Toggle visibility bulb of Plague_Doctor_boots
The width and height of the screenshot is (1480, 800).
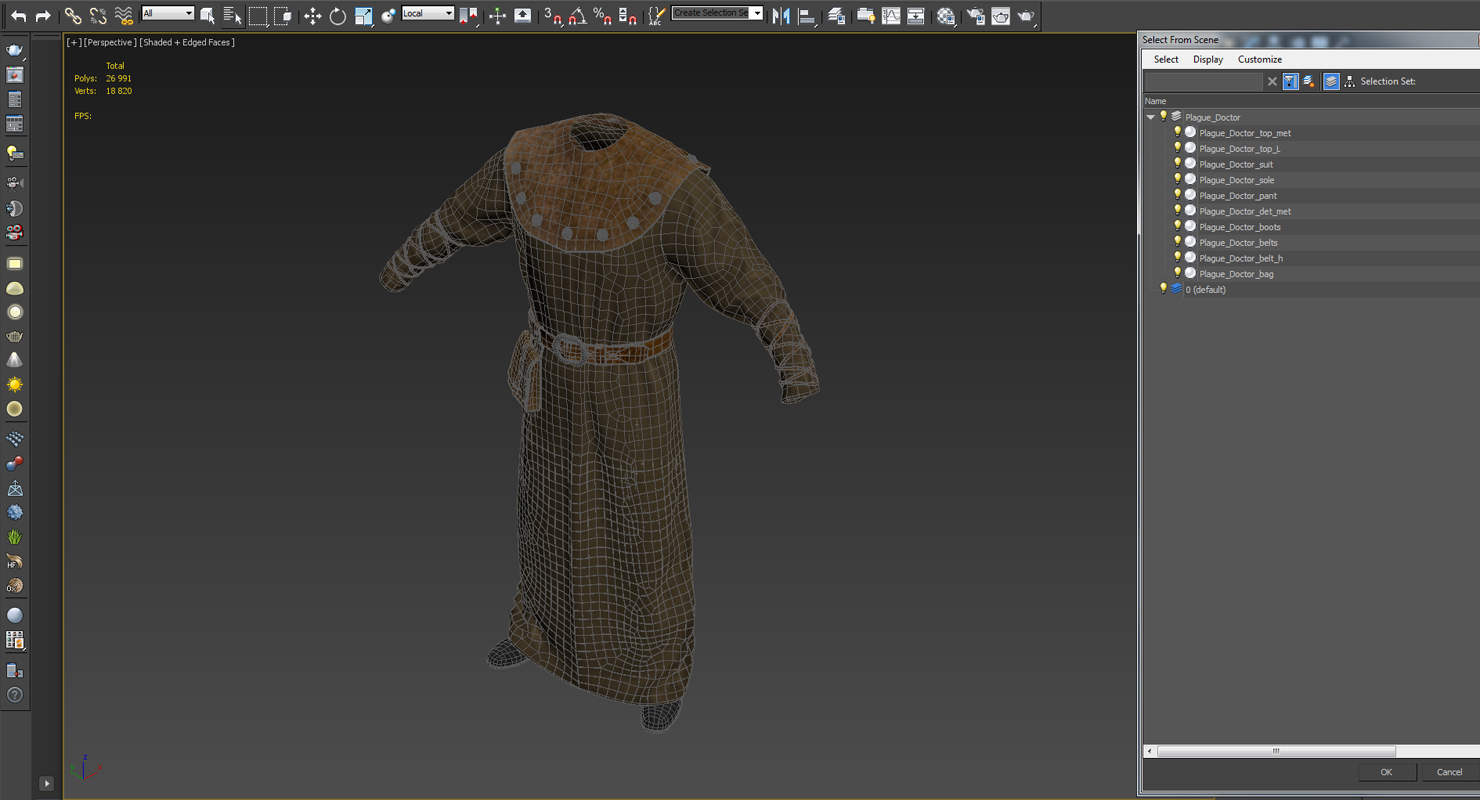pyautogui.click(x=1178, y=226)
